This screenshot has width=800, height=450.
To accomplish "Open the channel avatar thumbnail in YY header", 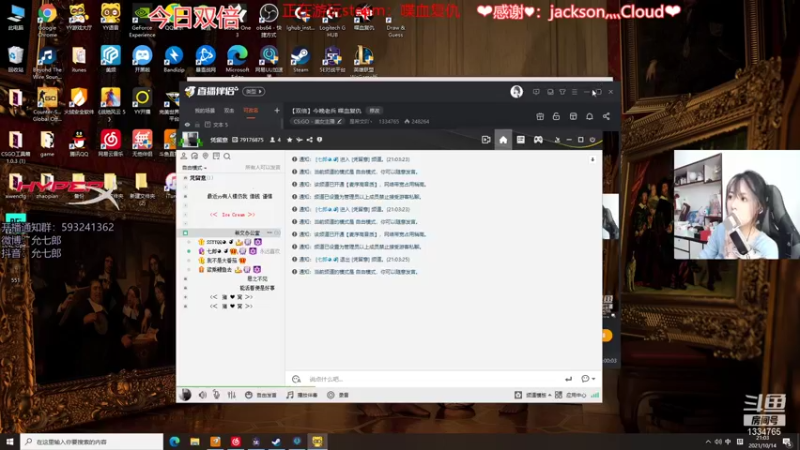I will pyautogui.click(x=190, y=139).
